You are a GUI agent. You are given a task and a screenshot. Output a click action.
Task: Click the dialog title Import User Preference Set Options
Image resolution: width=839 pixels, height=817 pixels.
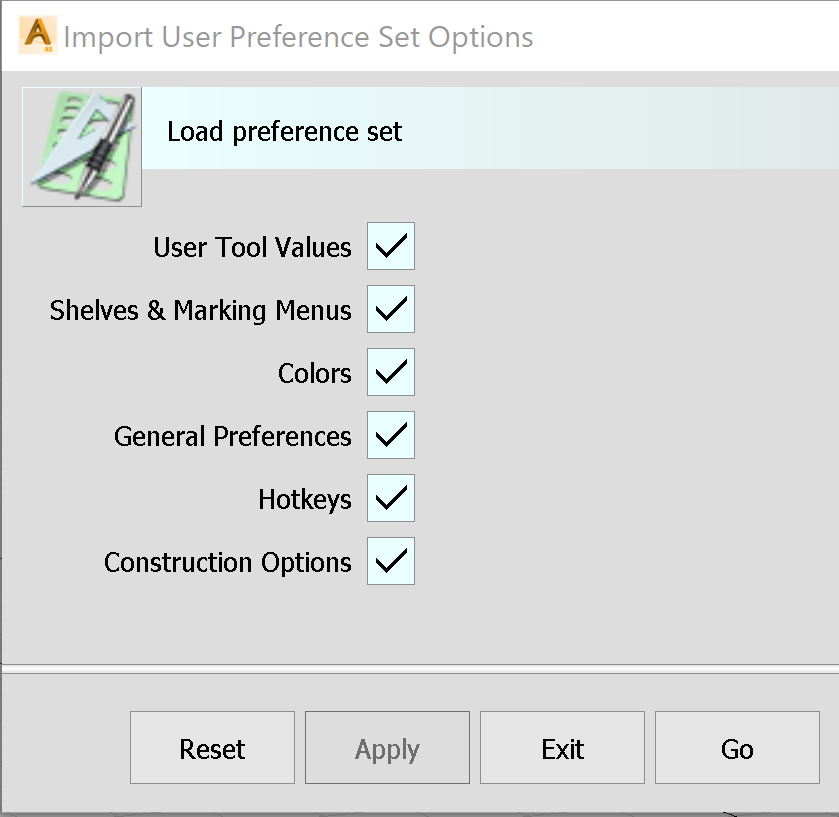click(297, 37)
